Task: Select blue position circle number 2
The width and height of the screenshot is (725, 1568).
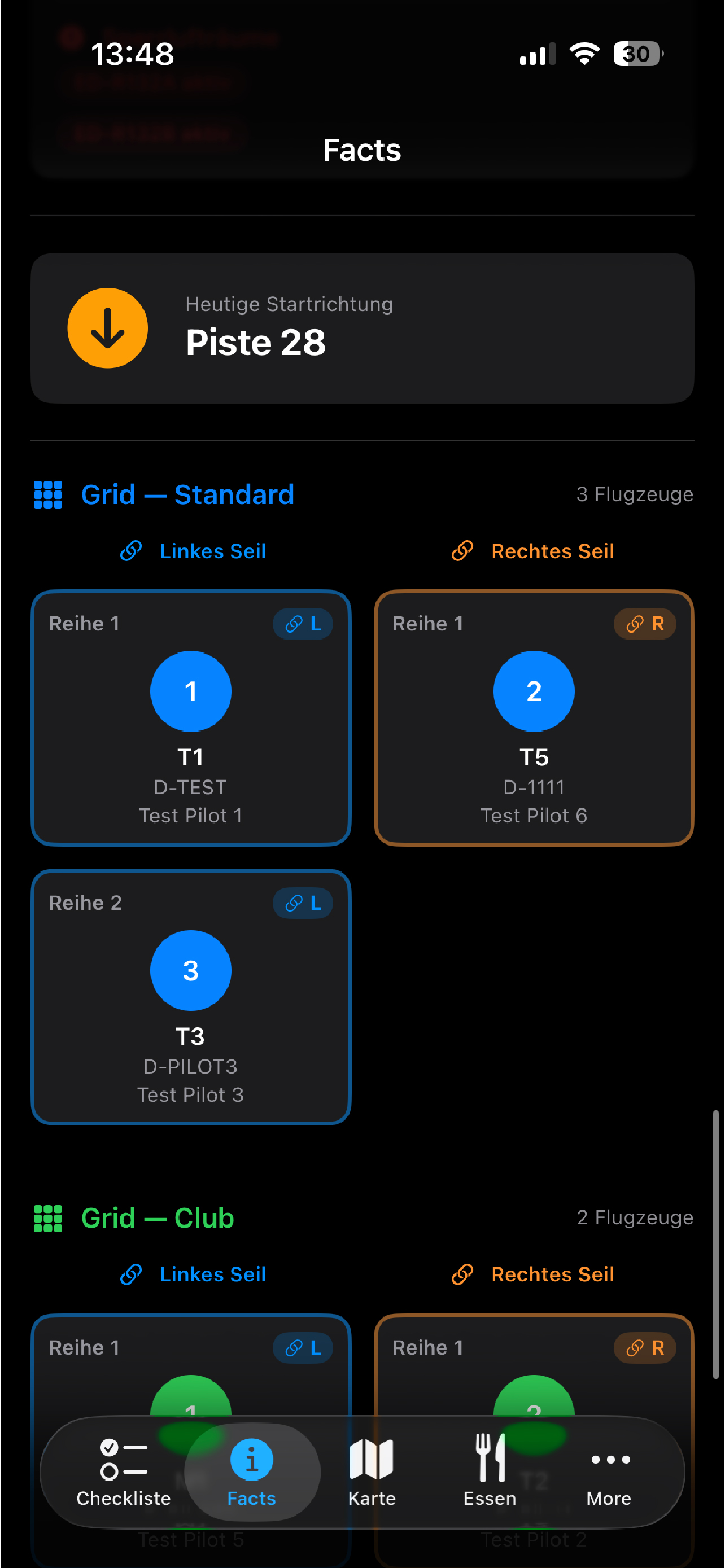Action: pyautogui.click(x=534, y=691)
